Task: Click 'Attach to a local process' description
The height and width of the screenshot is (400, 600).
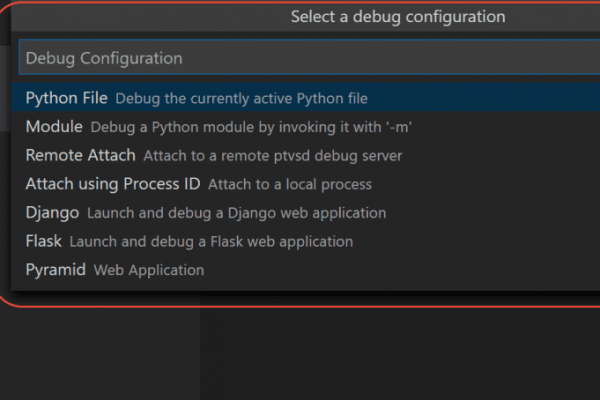Action: click(290, 184)
